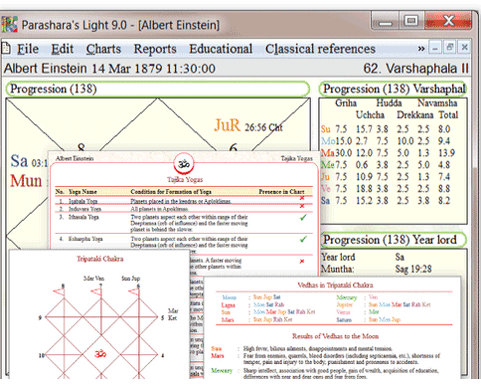Viewport: 481px width, 385px height.
Task: Close the inner document window
Action: [464, 48]
